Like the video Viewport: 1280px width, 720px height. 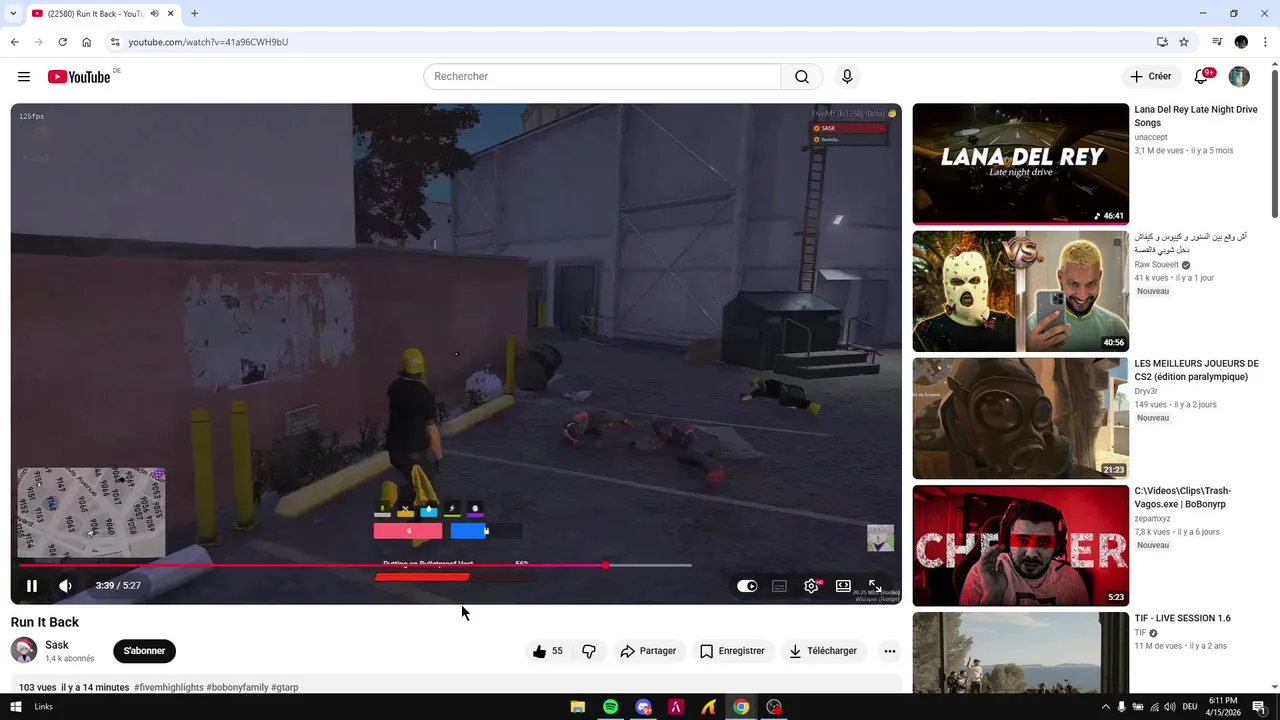click(547, 651)
